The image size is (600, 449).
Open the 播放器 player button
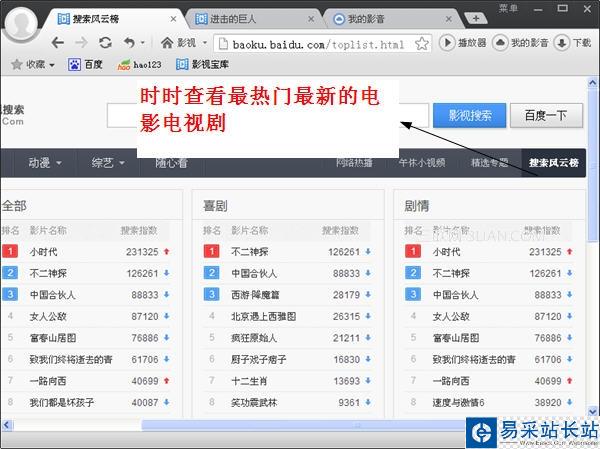463,42
